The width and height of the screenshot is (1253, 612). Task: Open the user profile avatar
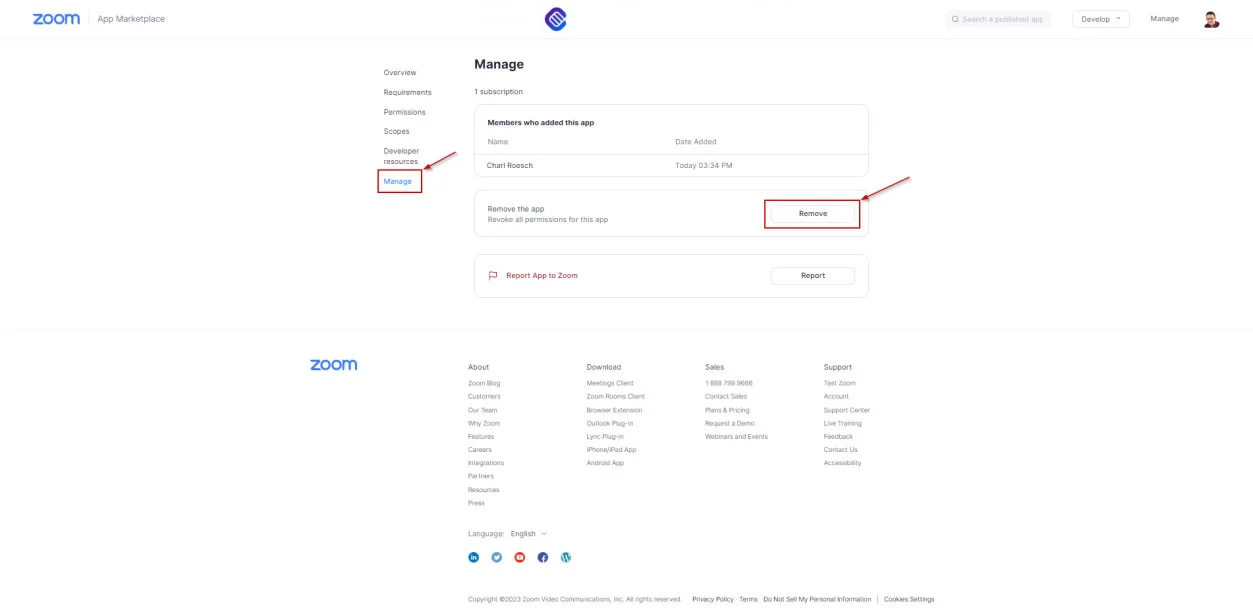[x=1211, y=19]
